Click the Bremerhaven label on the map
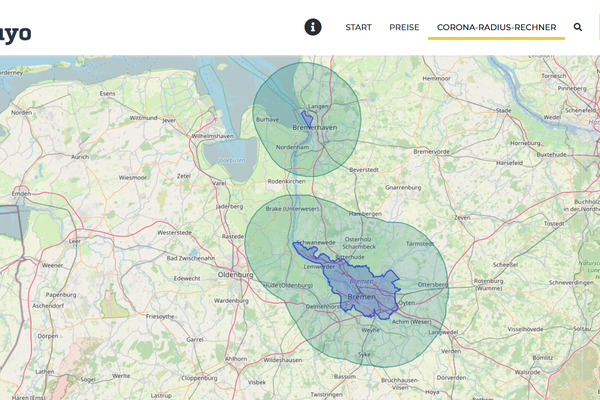The image size is (600, 400). tap(315, 127)
